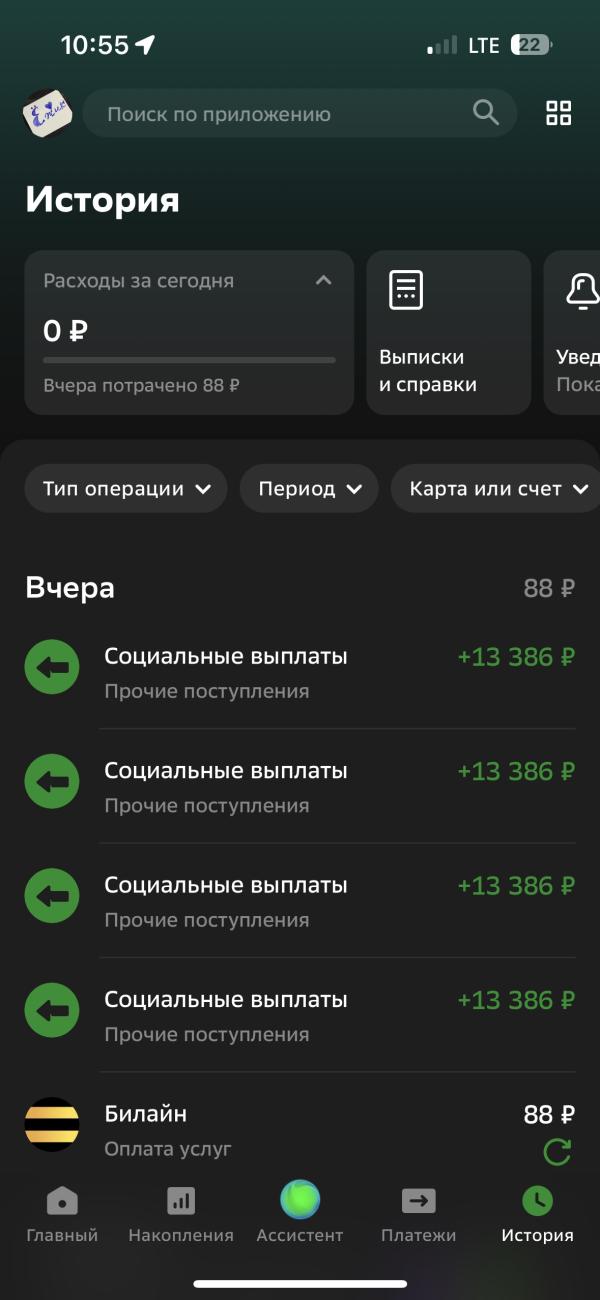Tap the Билайн logo icon
Screen dimensions: 600x1300
[x=52, y=1124]
